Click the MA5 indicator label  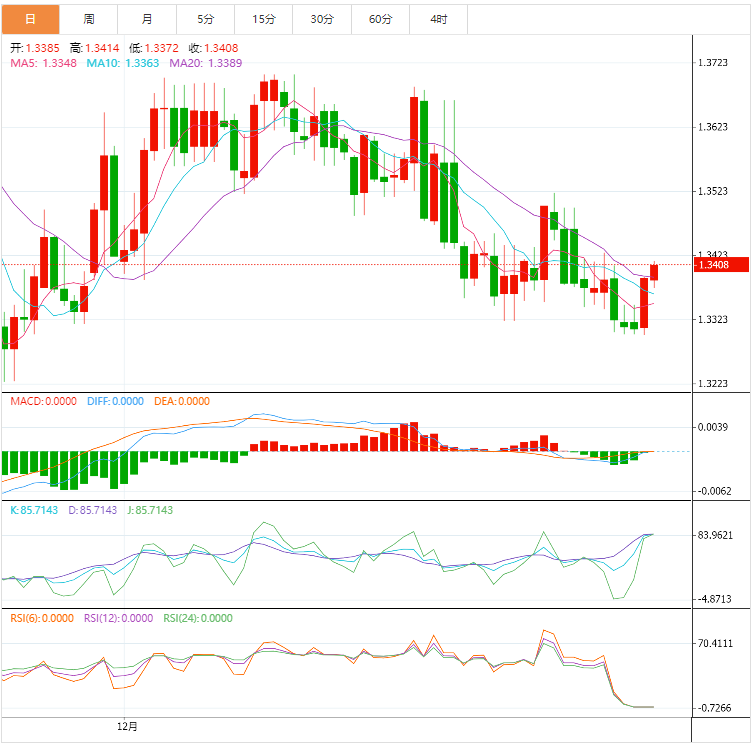tap(44, 63)
